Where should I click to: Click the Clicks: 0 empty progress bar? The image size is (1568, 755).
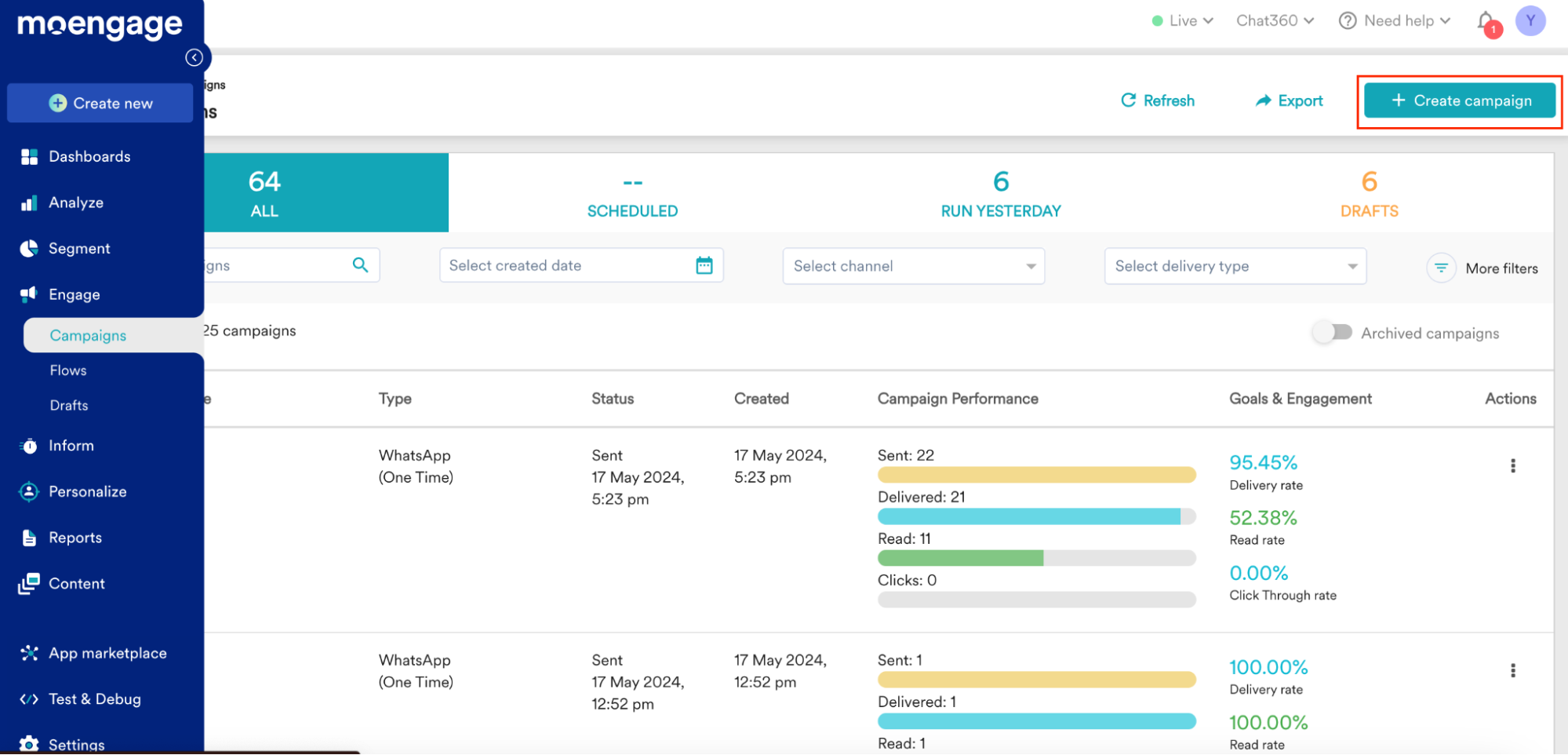pos(1036,600)
